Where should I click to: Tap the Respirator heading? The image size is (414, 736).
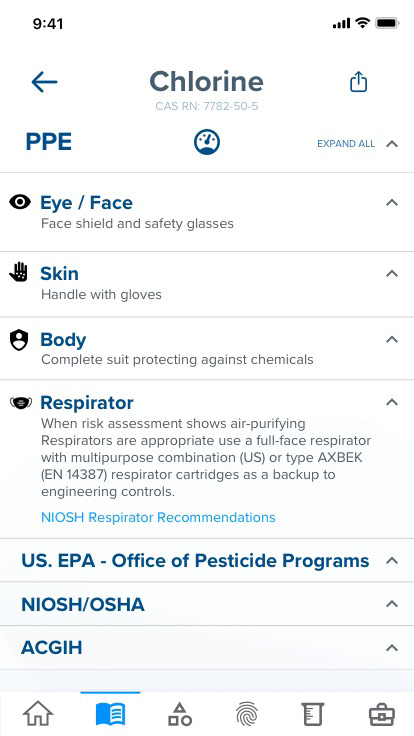(x=87, y=402)
